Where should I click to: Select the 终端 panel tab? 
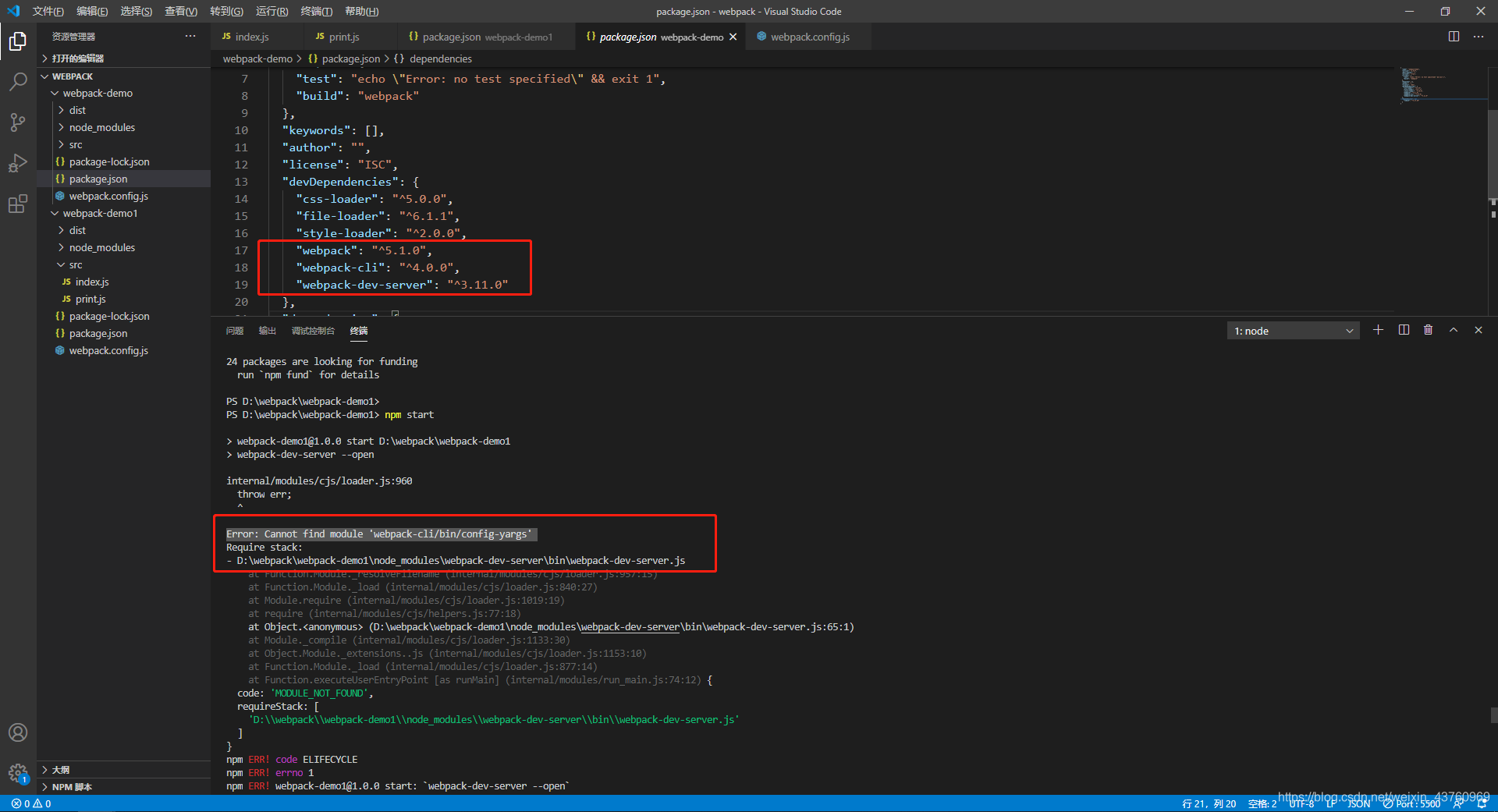coord(359,331)
